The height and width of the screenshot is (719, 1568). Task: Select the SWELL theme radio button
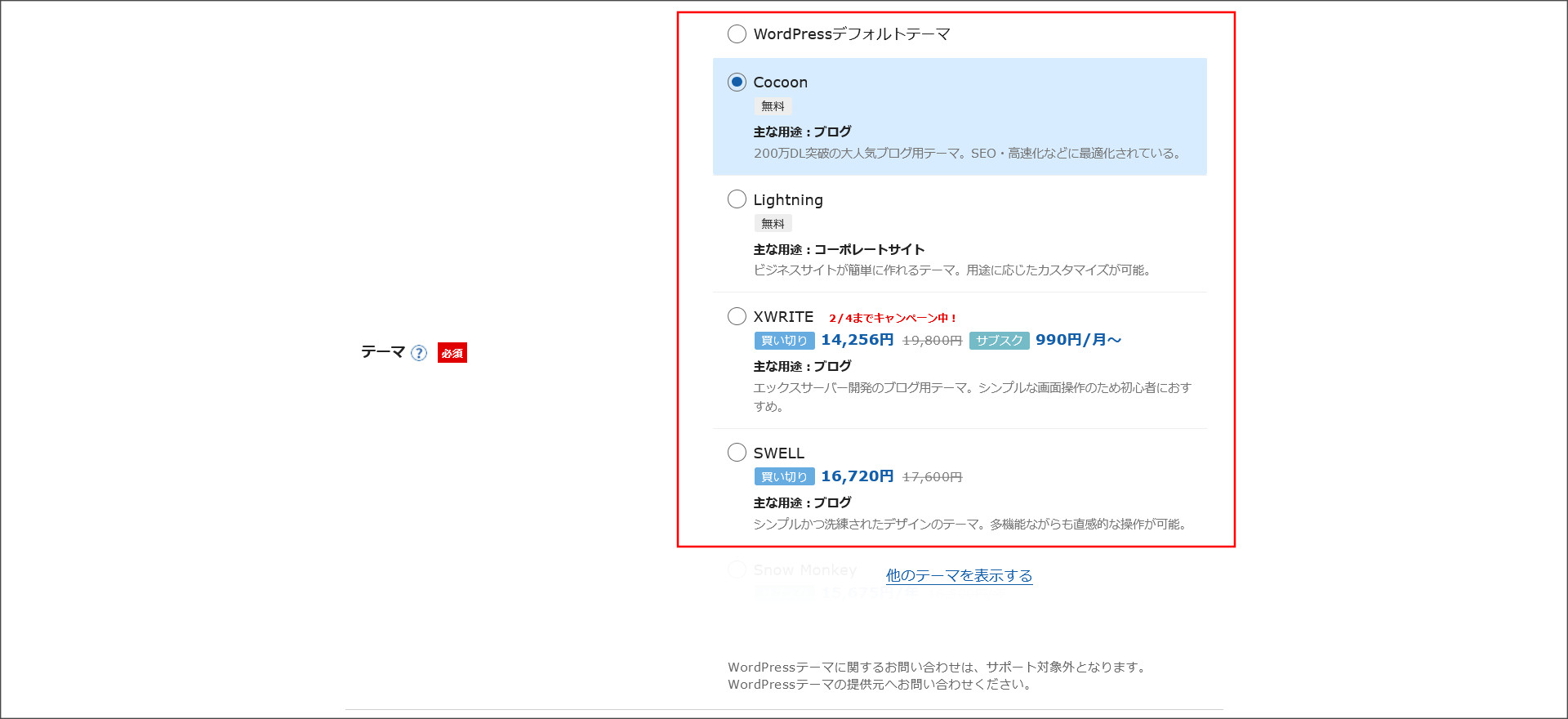(x=737, y=453)
